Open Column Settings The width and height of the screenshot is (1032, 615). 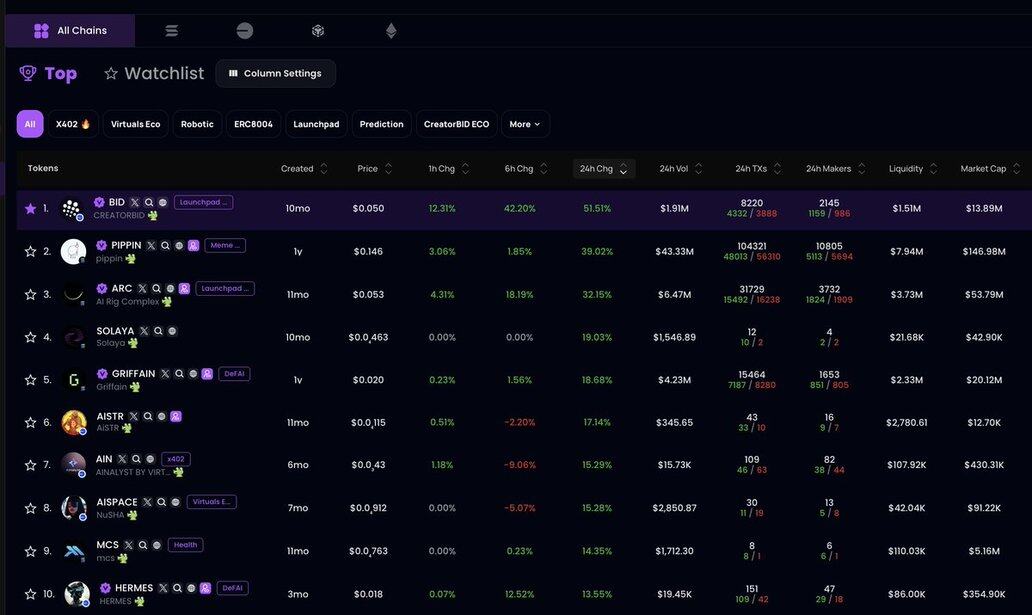coord(275,73)
